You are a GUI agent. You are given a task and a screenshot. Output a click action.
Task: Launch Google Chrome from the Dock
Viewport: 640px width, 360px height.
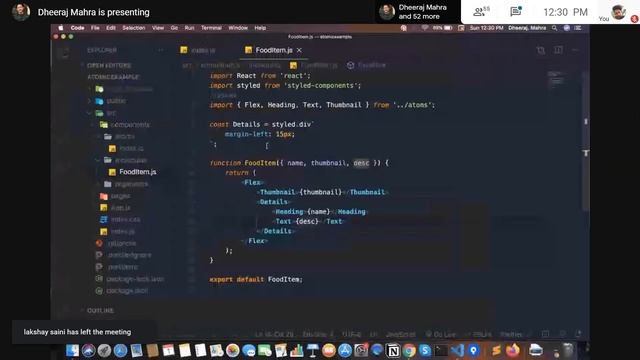click(409, 350)
